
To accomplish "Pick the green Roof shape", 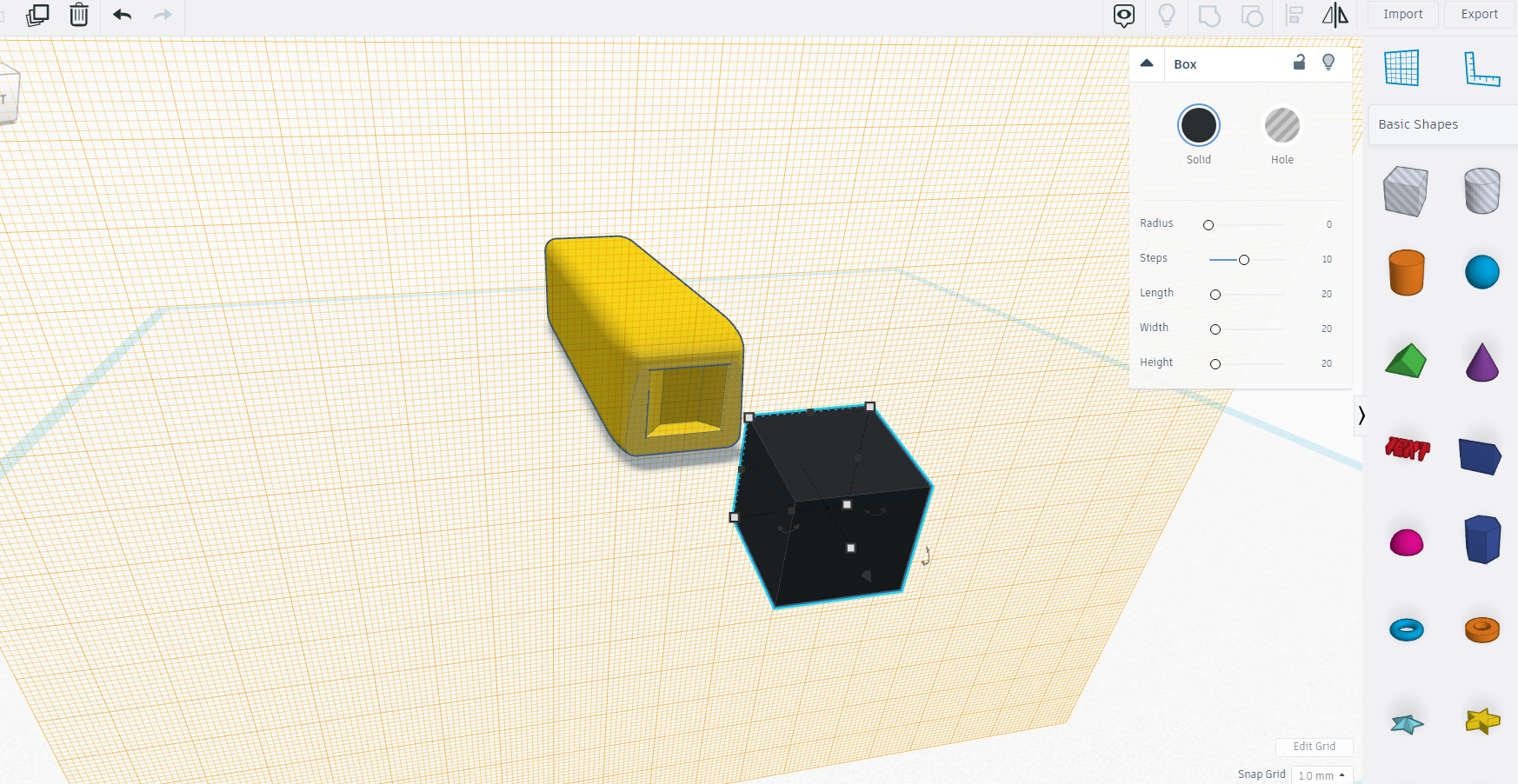I will point(1406,361).
